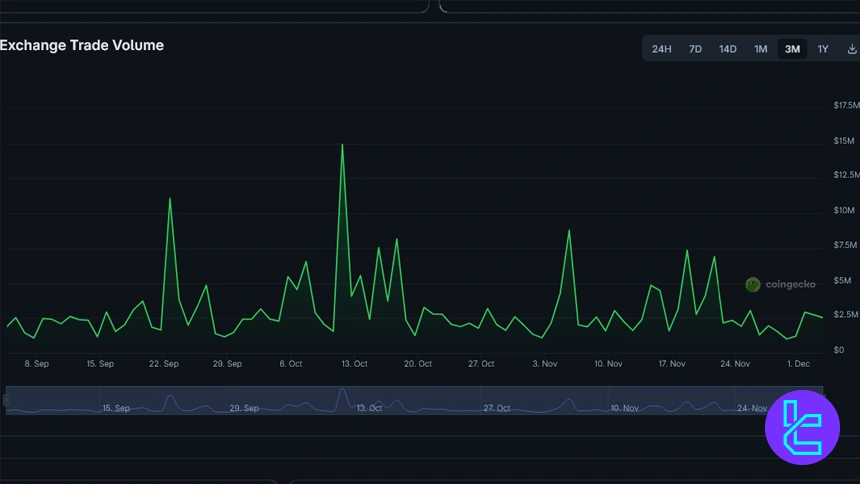Click the download chart icon
Screen dimensions: 860x484
coord(852,49)
